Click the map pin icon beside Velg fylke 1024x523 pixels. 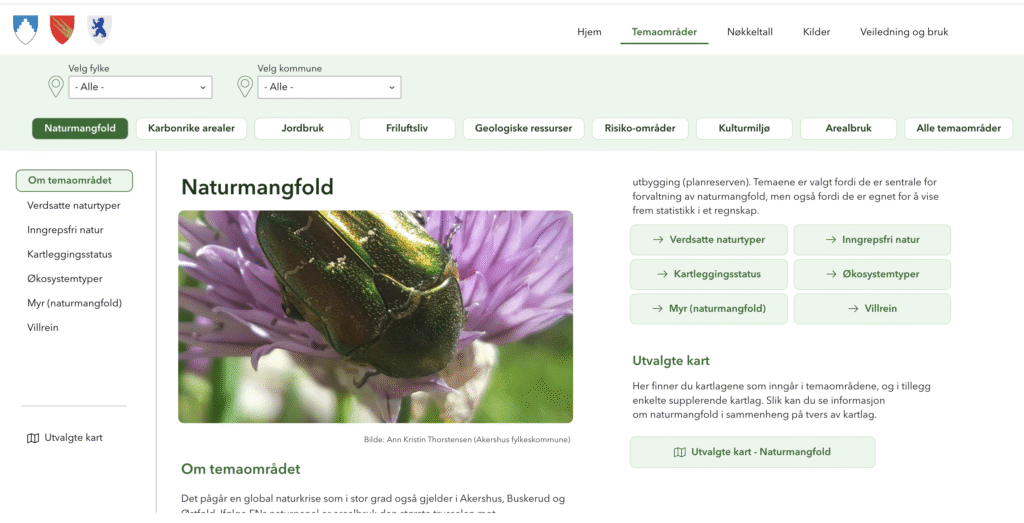(56, 87)
